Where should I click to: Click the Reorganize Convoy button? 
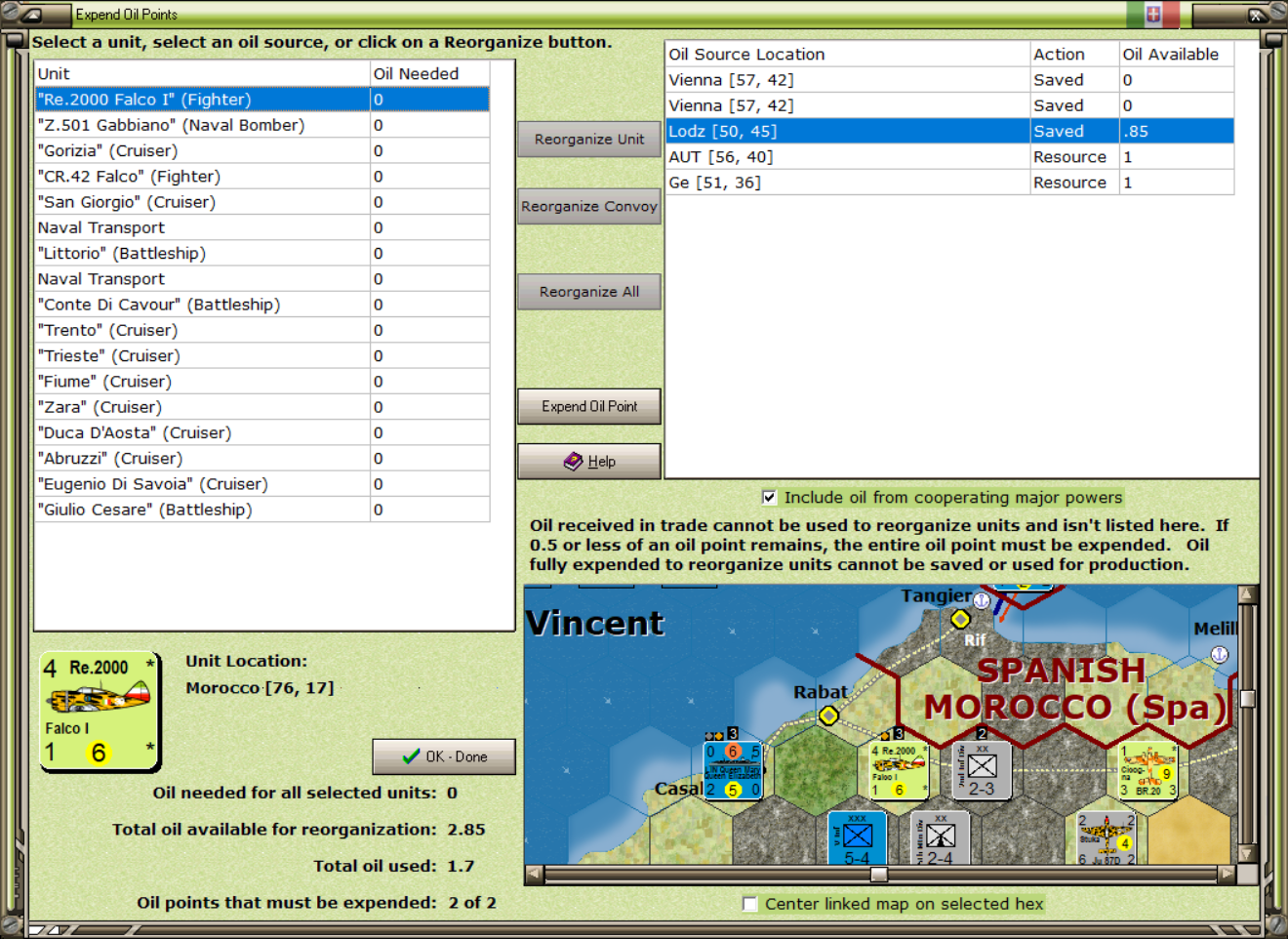click(x=589, y=207)
